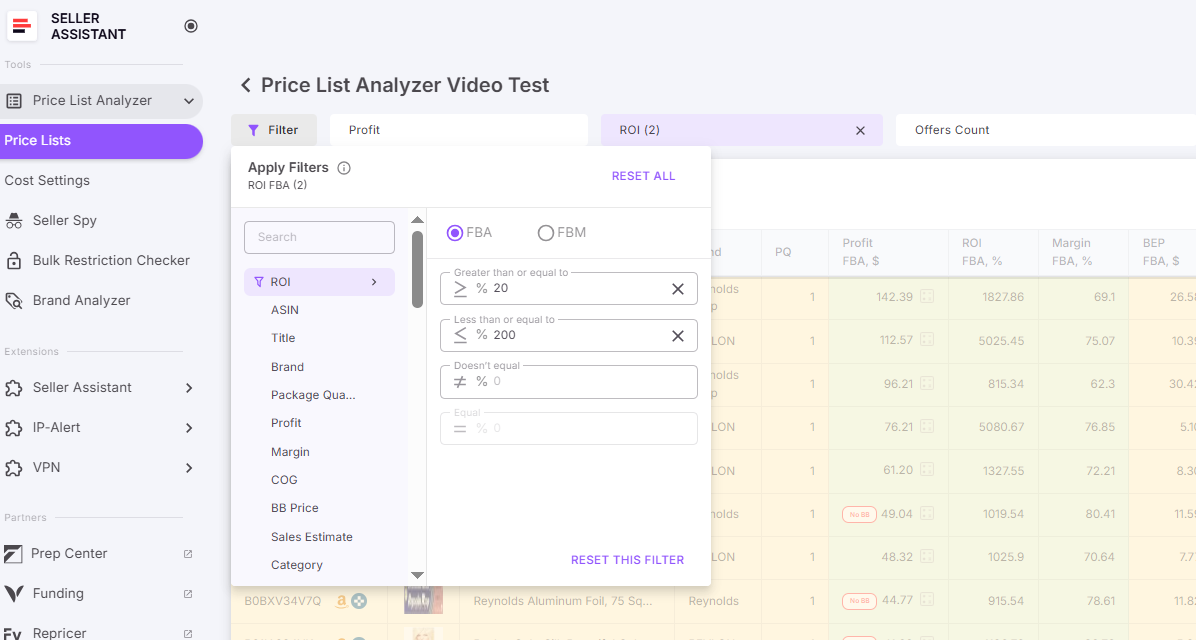Click the back arrow beside page title

click(x=245, y=85)
